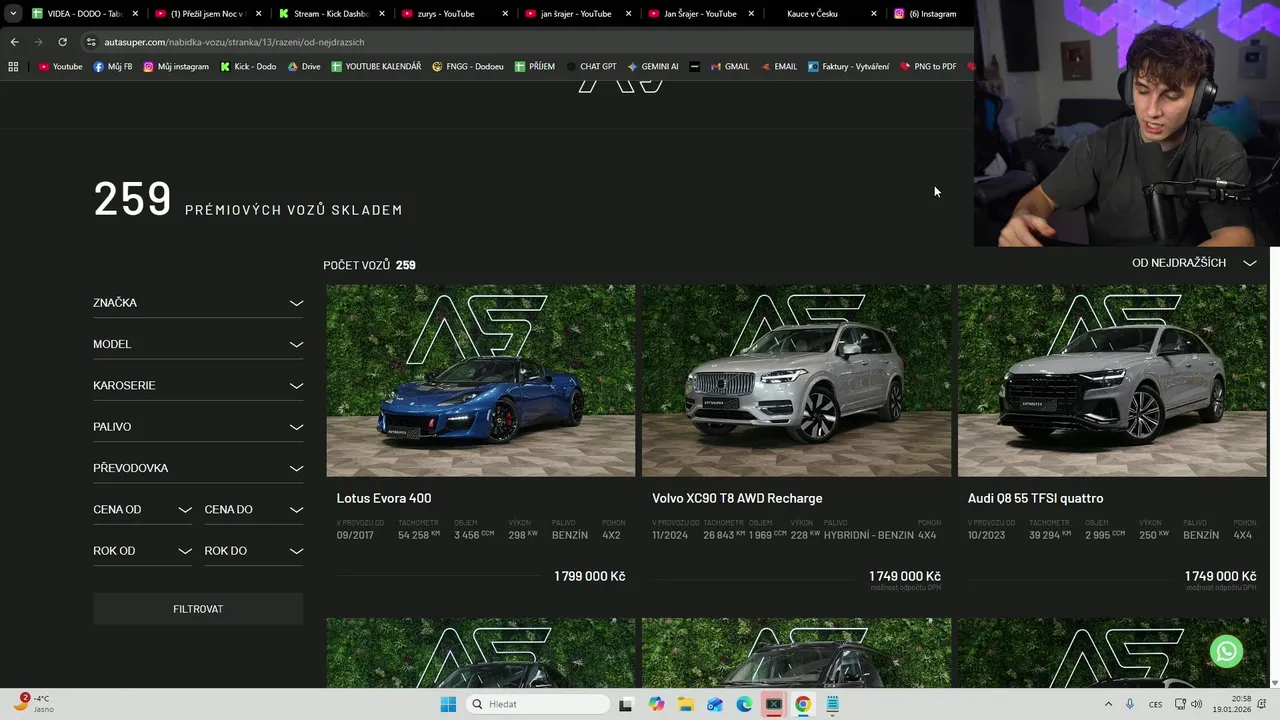Open the Lotus Evora 400 listing title
Screen dimensions: 1280x720
point(384,498)
